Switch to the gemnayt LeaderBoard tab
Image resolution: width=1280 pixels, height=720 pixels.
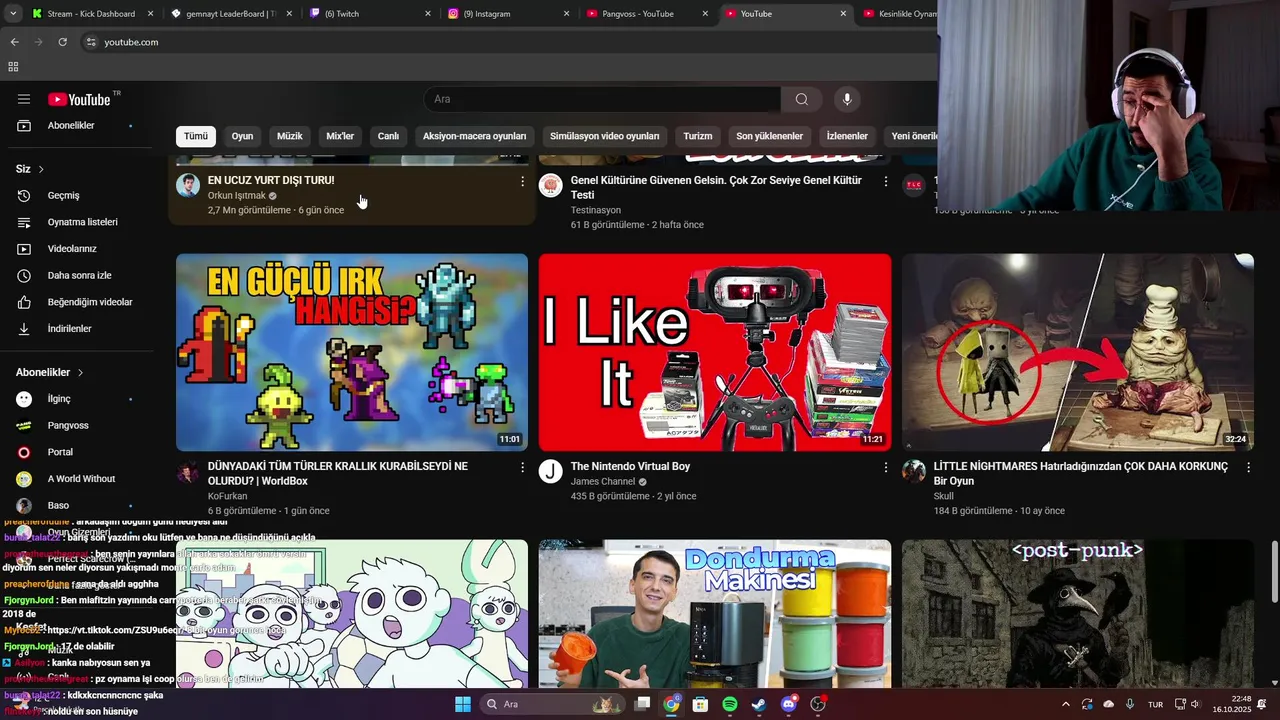230,14
